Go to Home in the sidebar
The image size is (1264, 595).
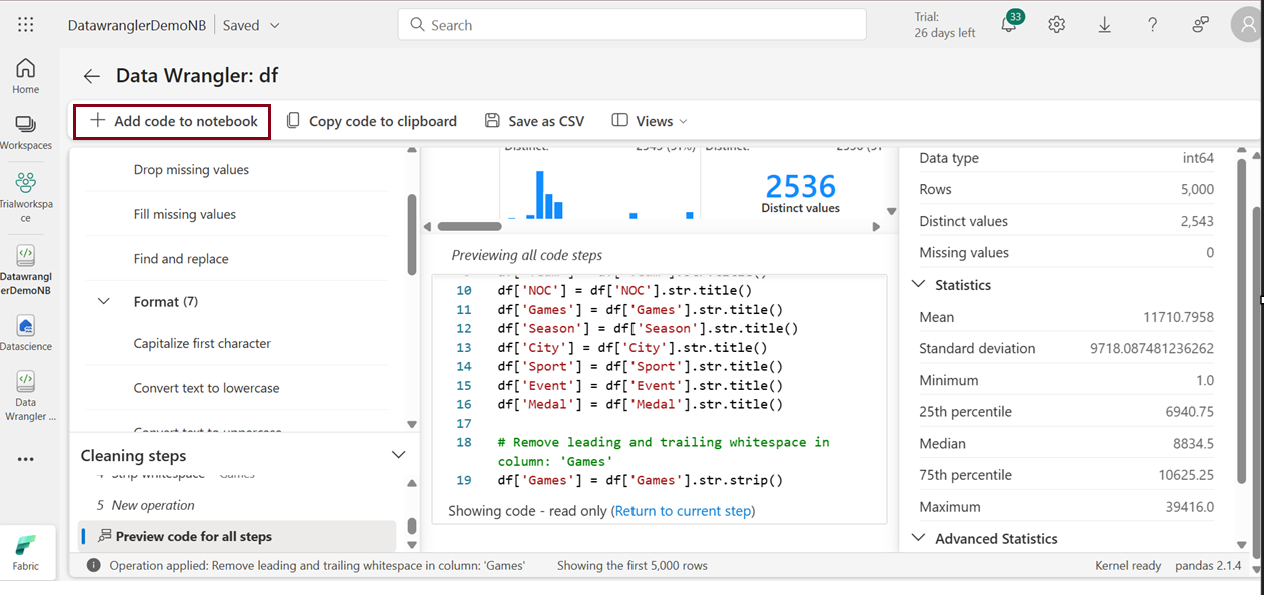[x=26, y=76]
